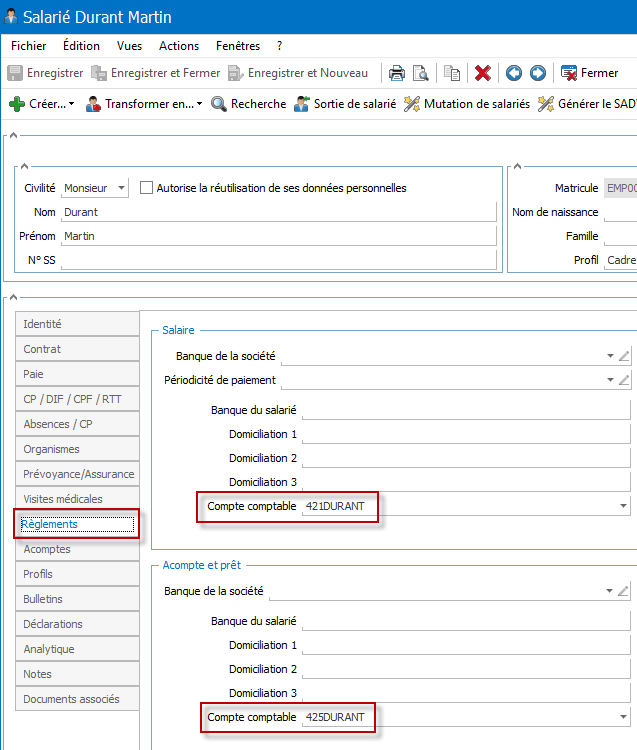Click the duplicate record icon

pos(452,73)
